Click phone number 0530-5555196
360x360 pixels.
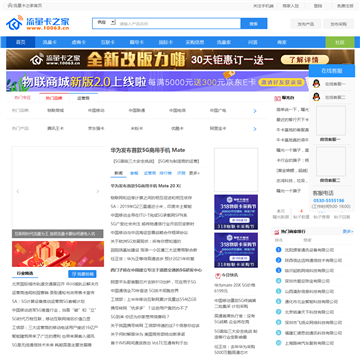pyautogui.click(x=329, y=201)
